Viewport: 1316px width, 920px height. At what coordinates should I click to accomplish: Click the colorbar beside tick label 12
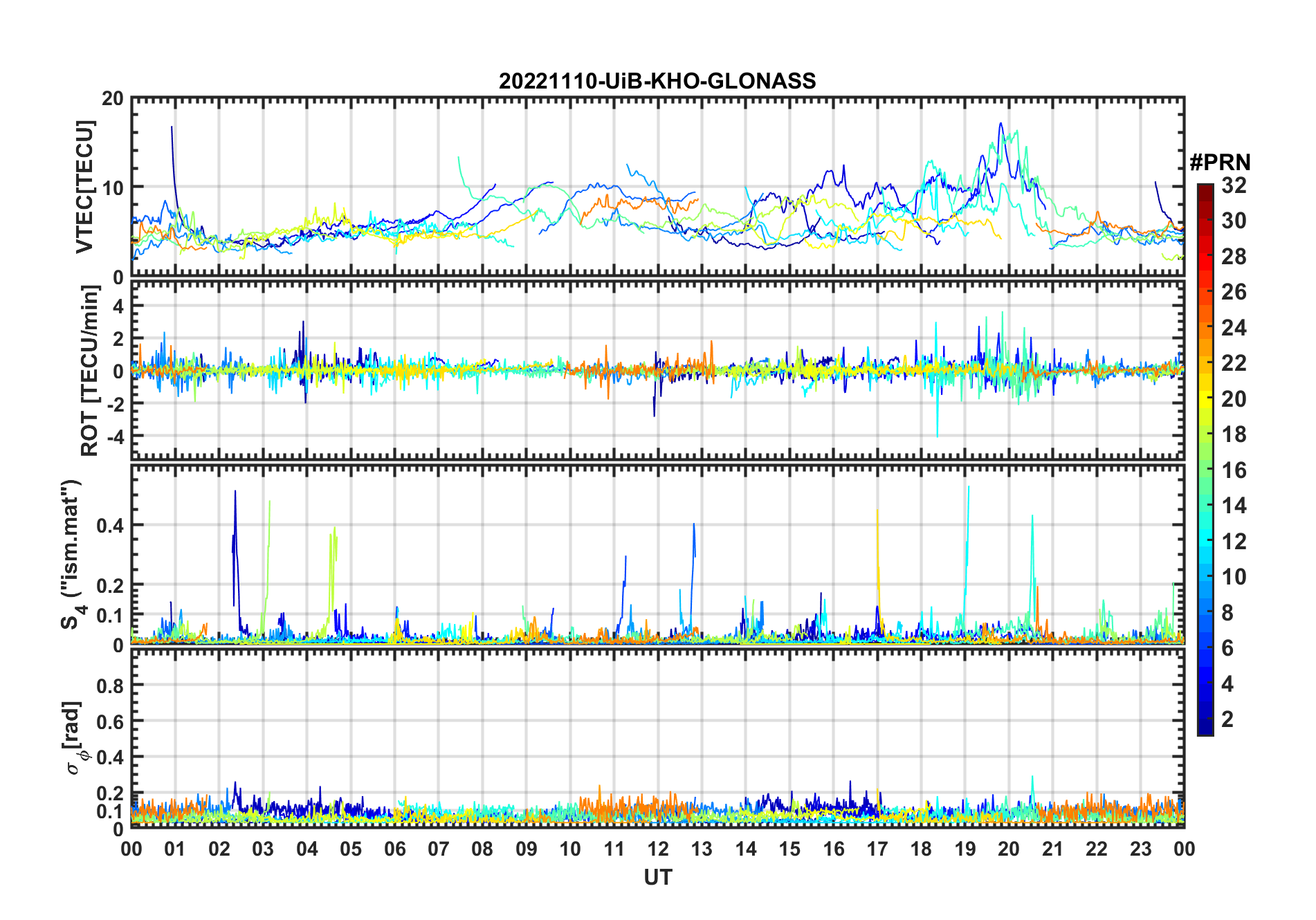tap(1205, 541)
